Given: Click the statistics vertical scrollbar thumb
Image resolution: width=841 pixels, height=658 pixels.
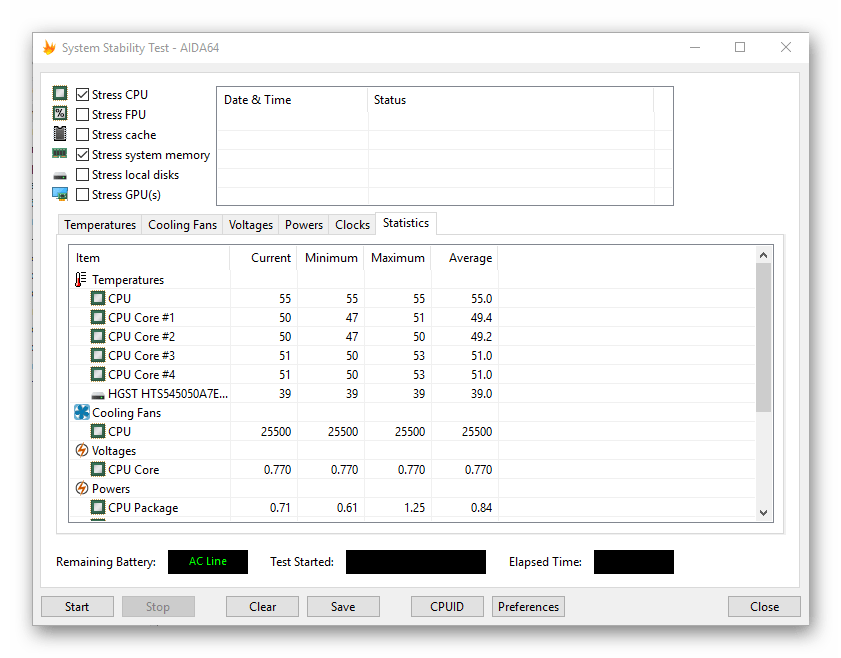Looking at the screenshot, I should (x=763, y=336).
